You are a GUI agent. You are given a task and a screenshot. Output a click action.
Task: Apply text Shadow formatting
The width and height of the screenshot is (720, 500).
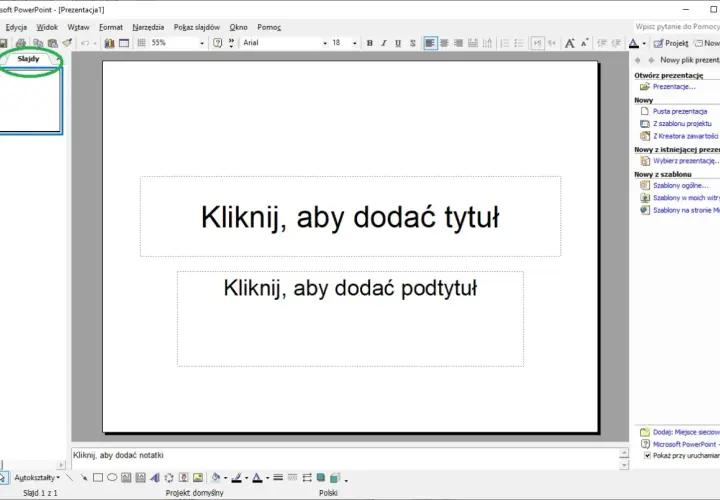413,43
